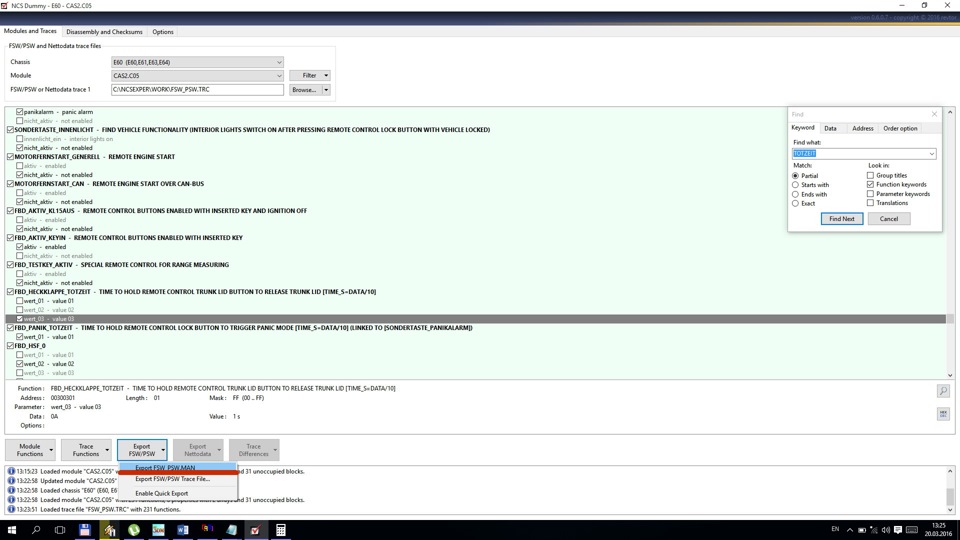Click info icon of 13:15:23 log entry
This screenshot has height=540, width=960.
[x=11, y=471]
